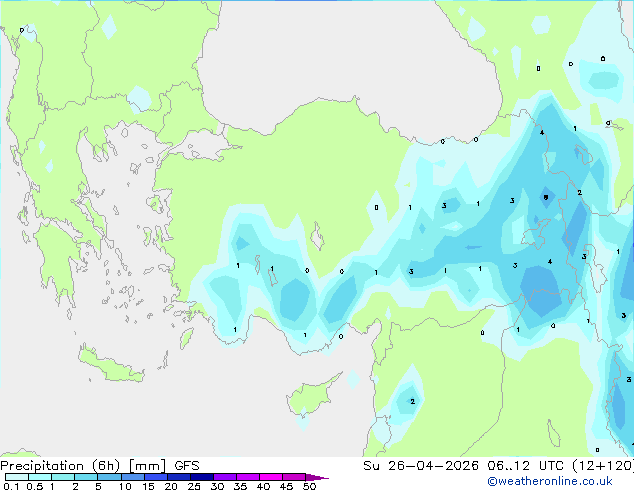Click the "Su 26-04-2026 06..12 UTC" timestamp

coord(466,466)
